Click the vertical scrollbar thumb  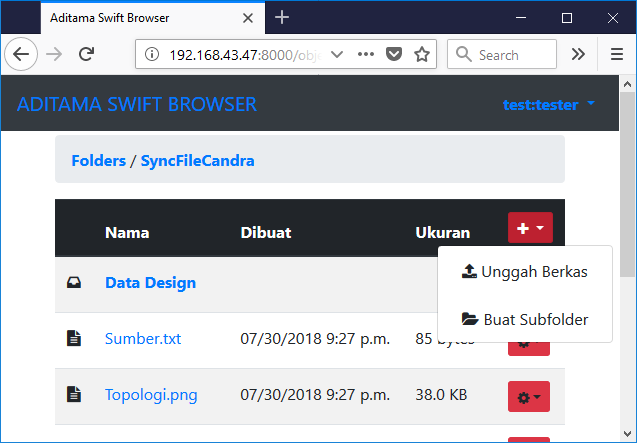point(628,185)
